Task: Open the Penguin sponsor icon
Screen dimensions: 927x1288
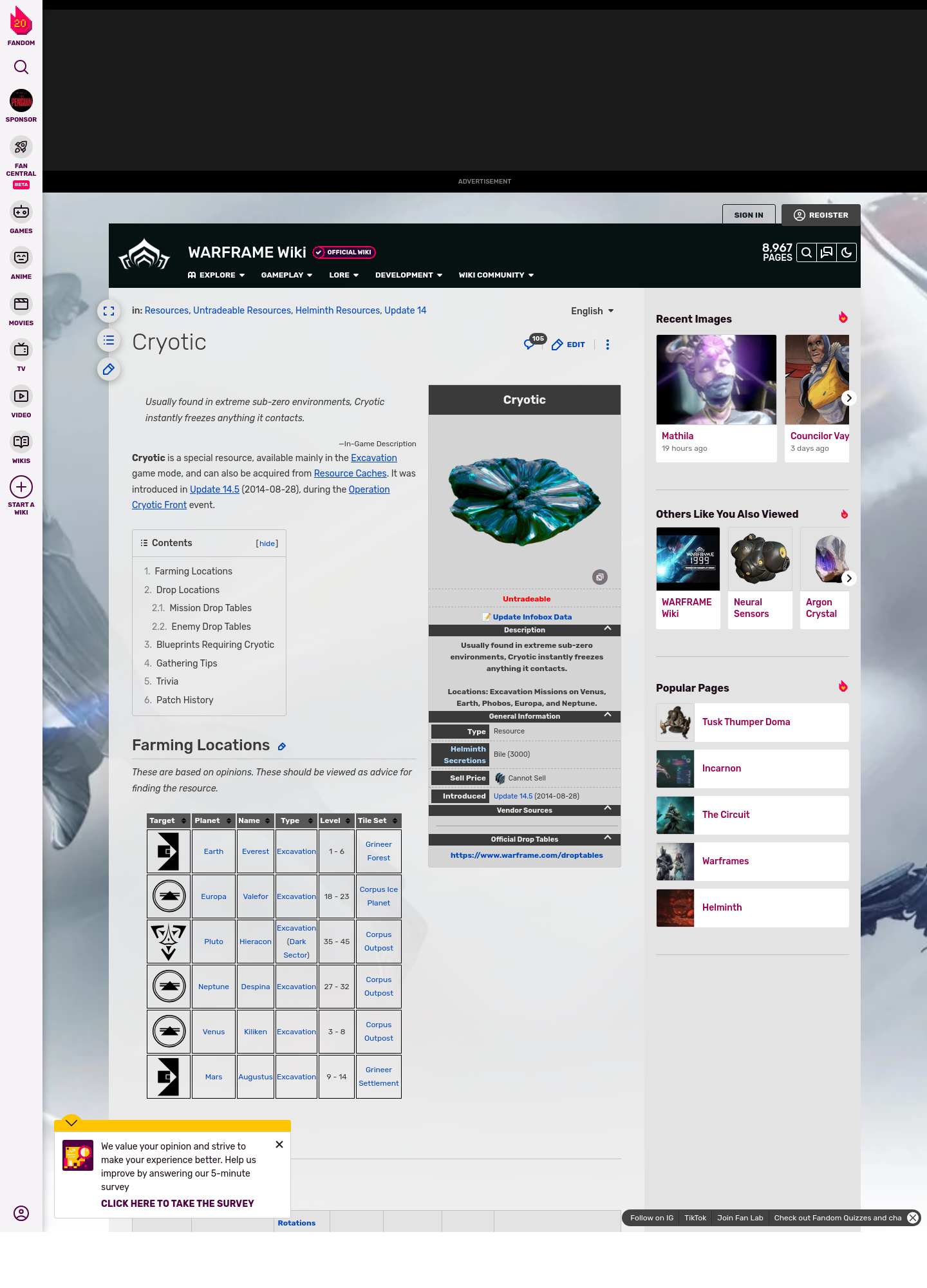Action: point(21,101)
